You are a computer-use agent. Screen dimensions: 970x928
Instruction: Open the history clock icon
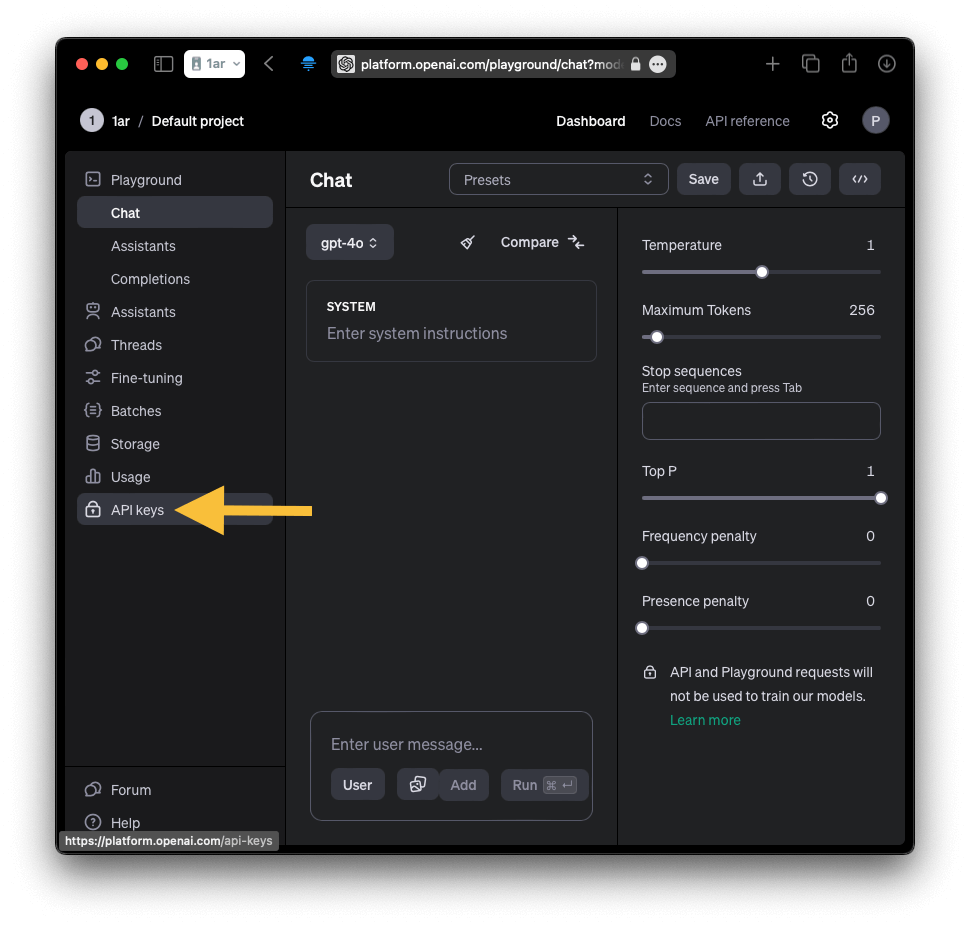pos(810,179)
